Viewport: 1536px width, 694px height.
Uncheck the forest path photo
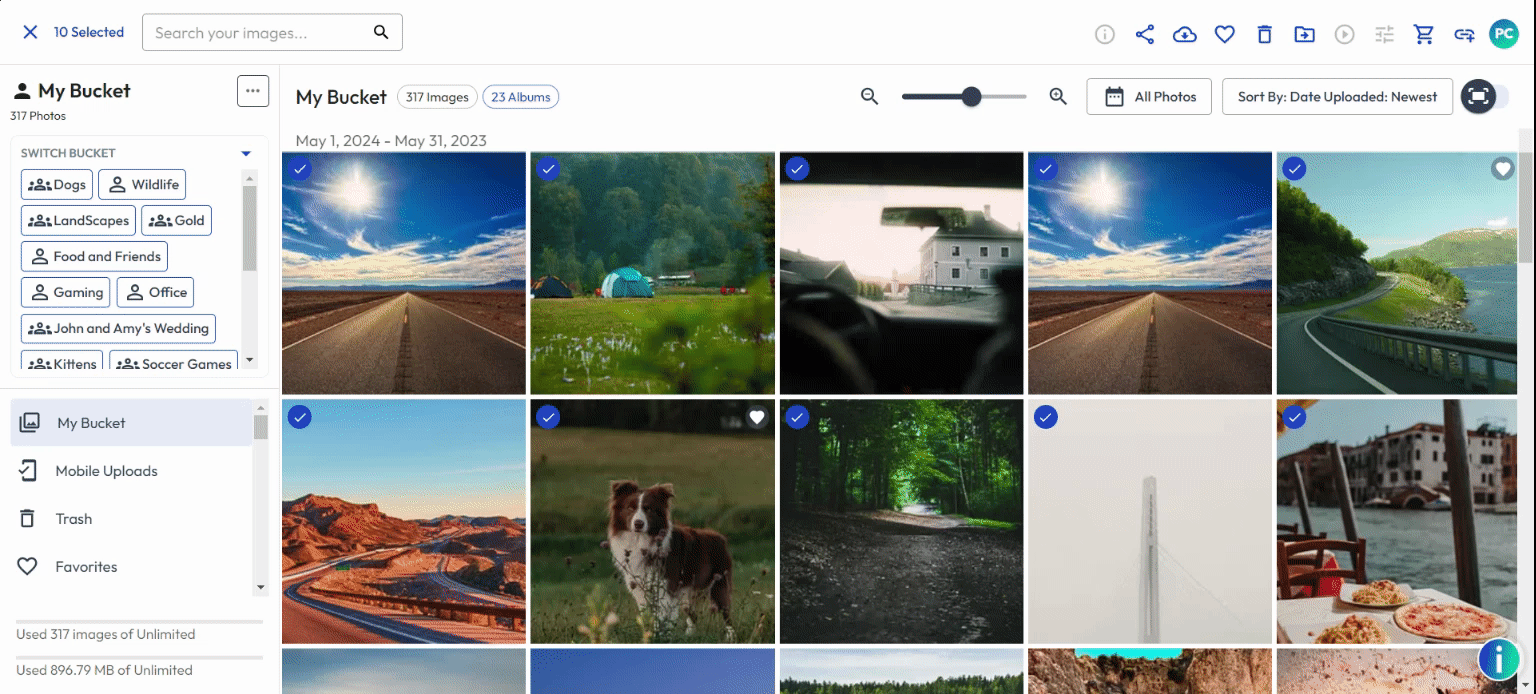pyautogui.click(x=796, y=417)
